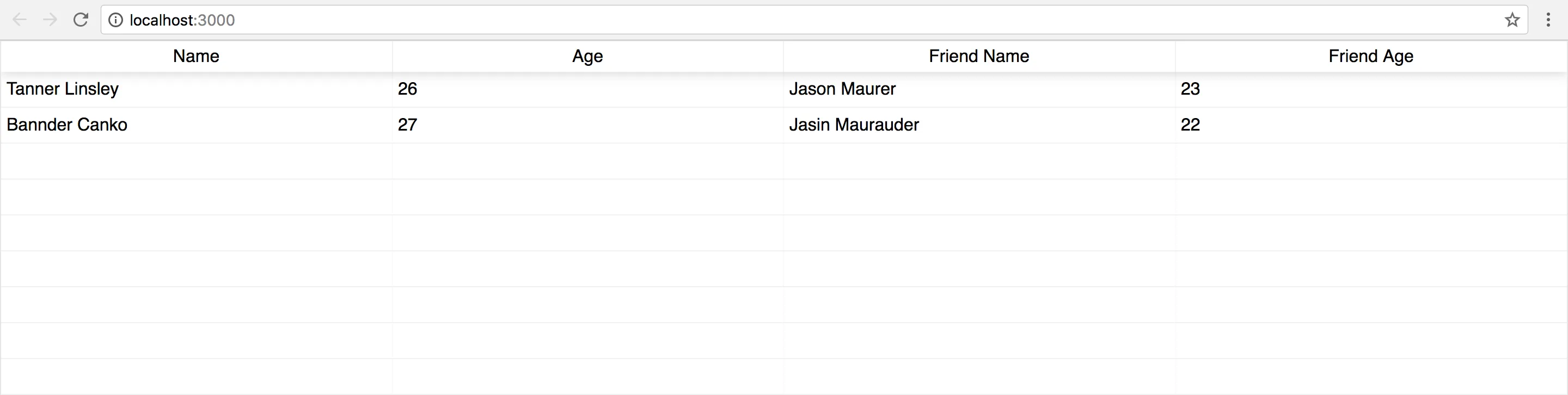The width and height of the screenshot is (1568, 395).
Task: Click the localhost:3000 address bar
Action: tap(791, 20)
